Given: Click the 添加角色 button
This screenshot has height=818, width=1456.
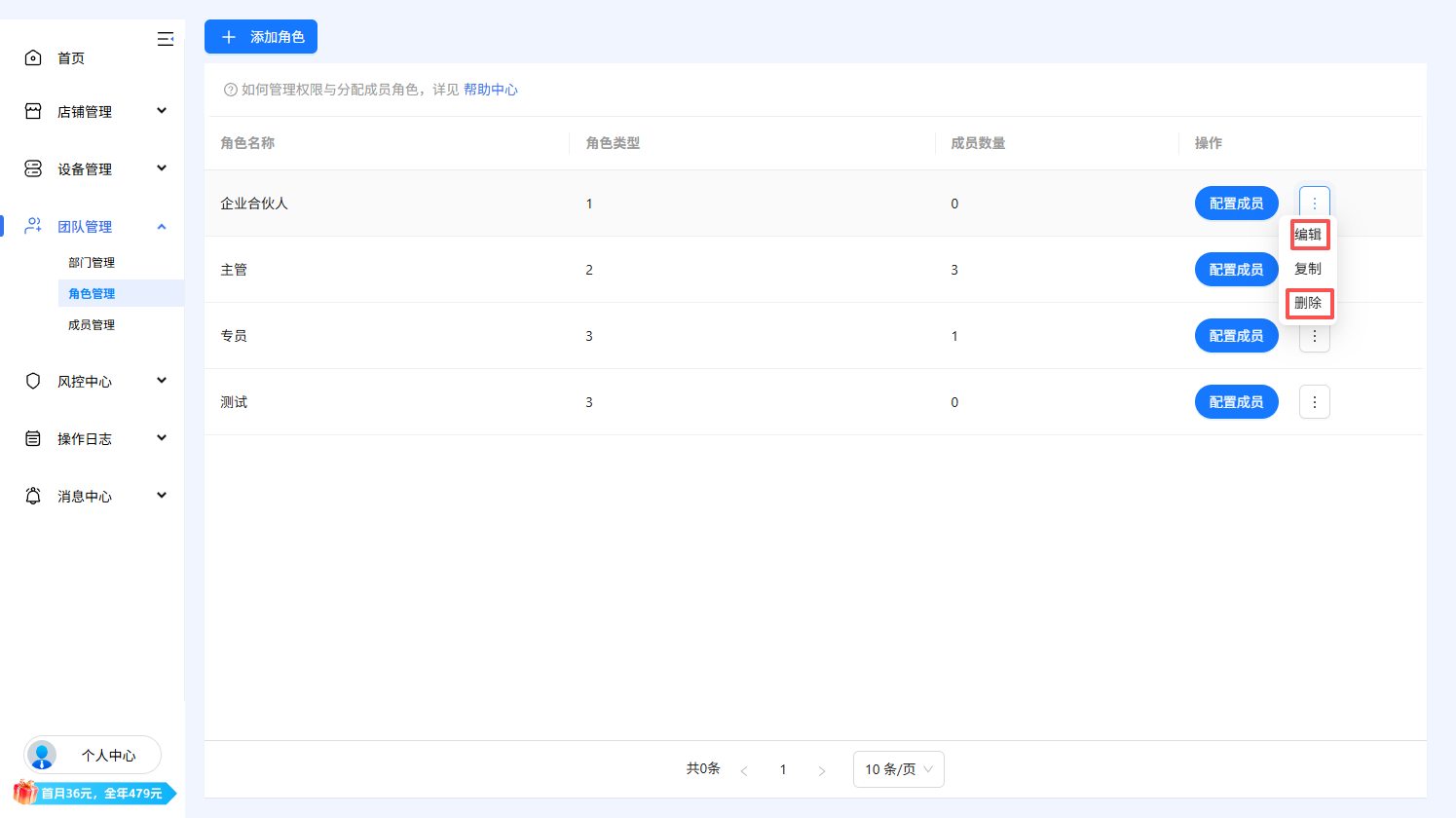Looking at the screenshot, I should (260, 36).
